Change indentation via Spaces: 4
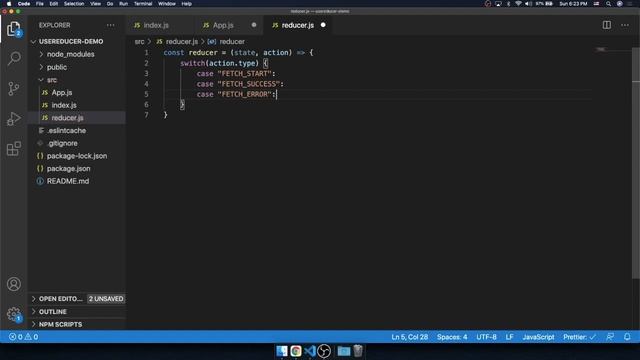640x360 pixels. [452, 337]
